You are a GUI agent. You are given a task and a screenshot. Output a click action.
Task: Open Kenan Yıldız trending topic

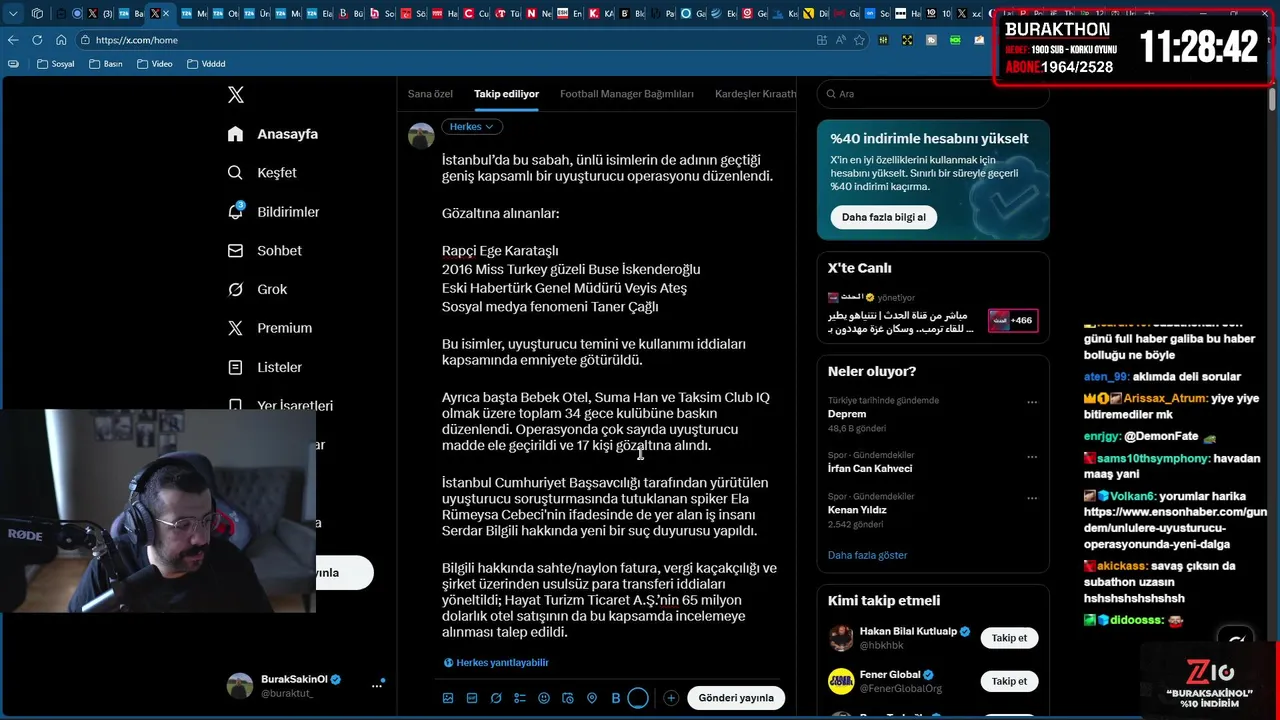[857, 510]
